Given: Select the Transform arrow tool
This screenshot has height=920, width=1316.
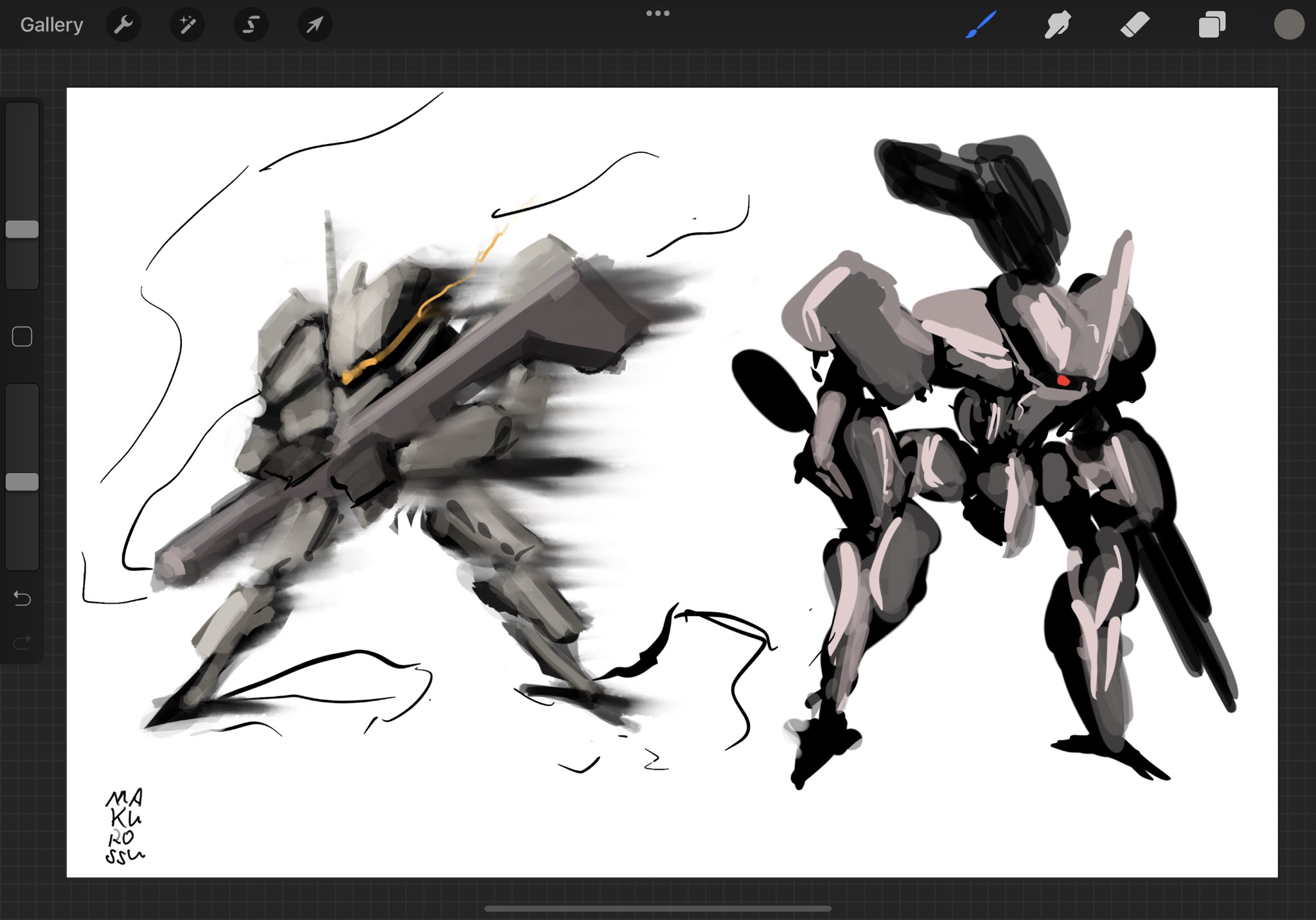Looking at the screenshot, I should [315, 25].
